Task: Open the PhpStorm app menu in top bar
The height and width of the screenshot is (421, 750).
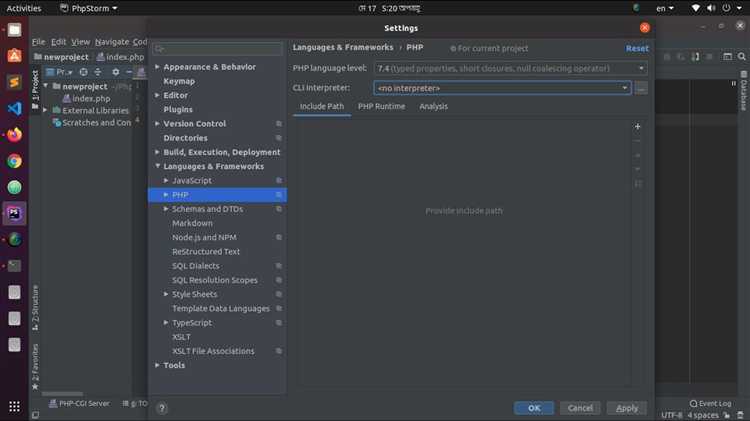Action: (88, 8)
